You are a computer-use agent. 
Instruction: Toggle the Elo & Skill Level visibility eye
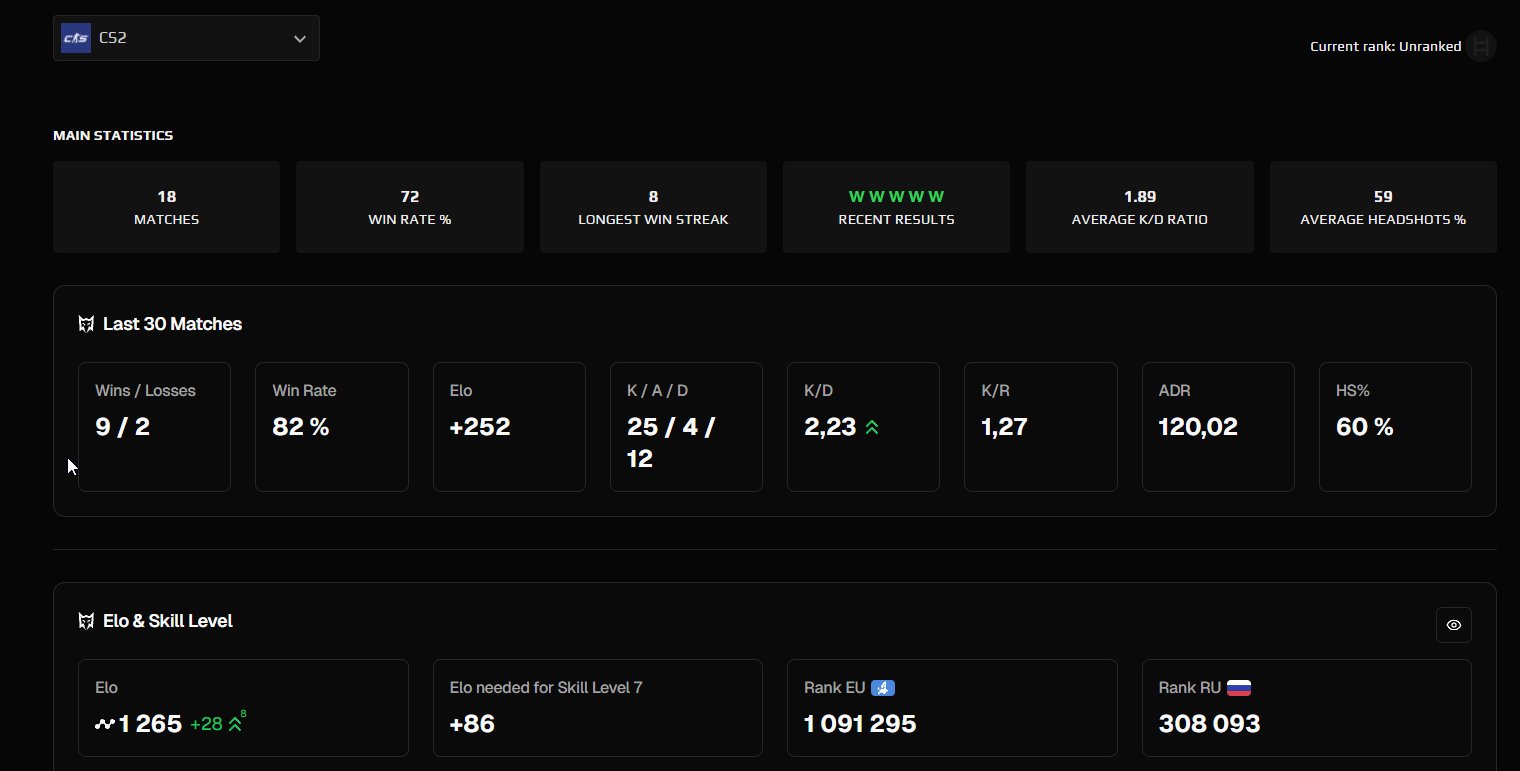1454,625
